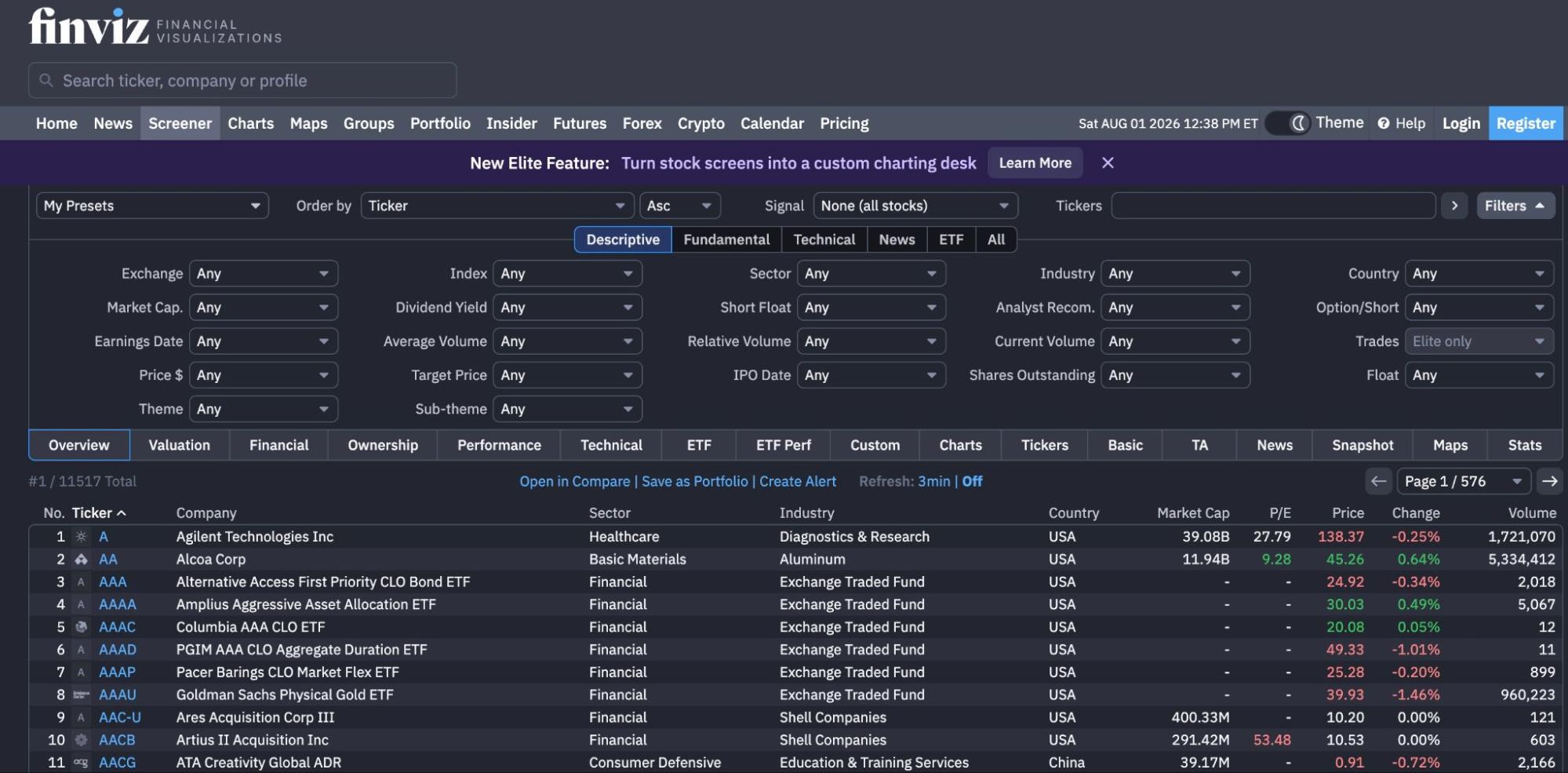Turn auto Refresh Off
This screenshot has width=1568, height=773.
coord(972,481)
